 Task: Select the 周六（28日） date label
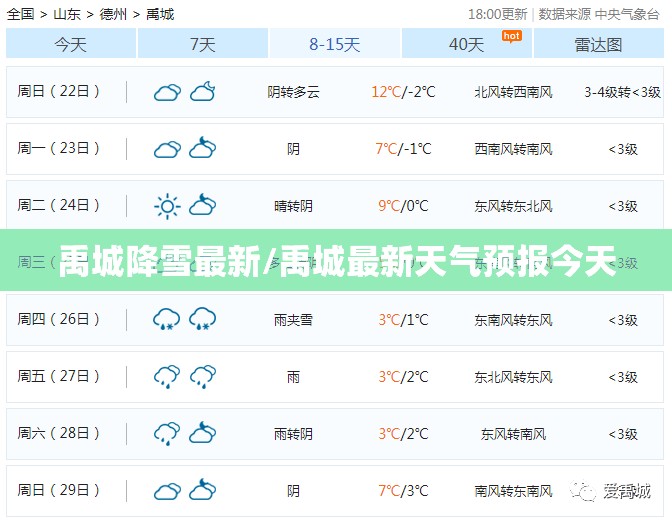[x=58, y=433]
